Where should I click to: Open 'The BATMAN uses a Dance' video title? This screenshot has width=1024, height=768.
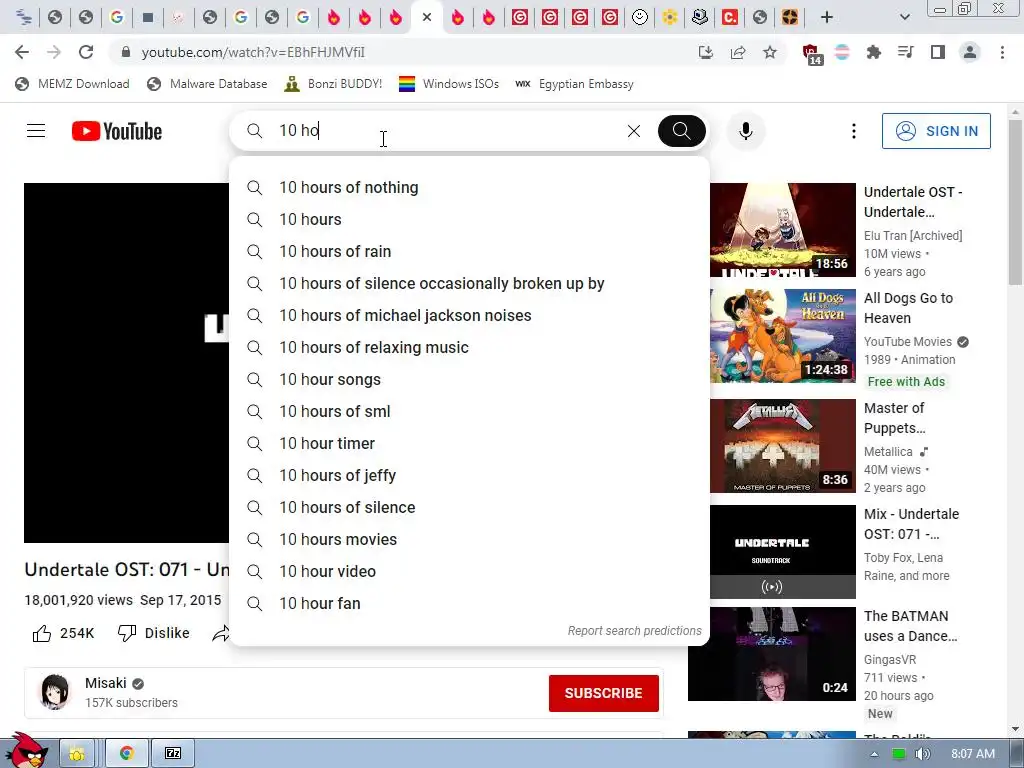coord(910,626)
